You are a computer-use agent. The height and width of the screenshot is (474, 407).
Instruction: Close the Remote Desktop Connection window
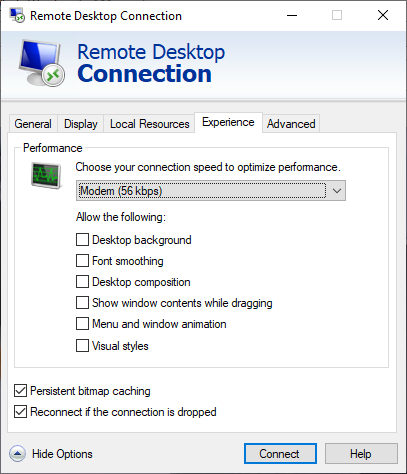[x=383, y=15]
